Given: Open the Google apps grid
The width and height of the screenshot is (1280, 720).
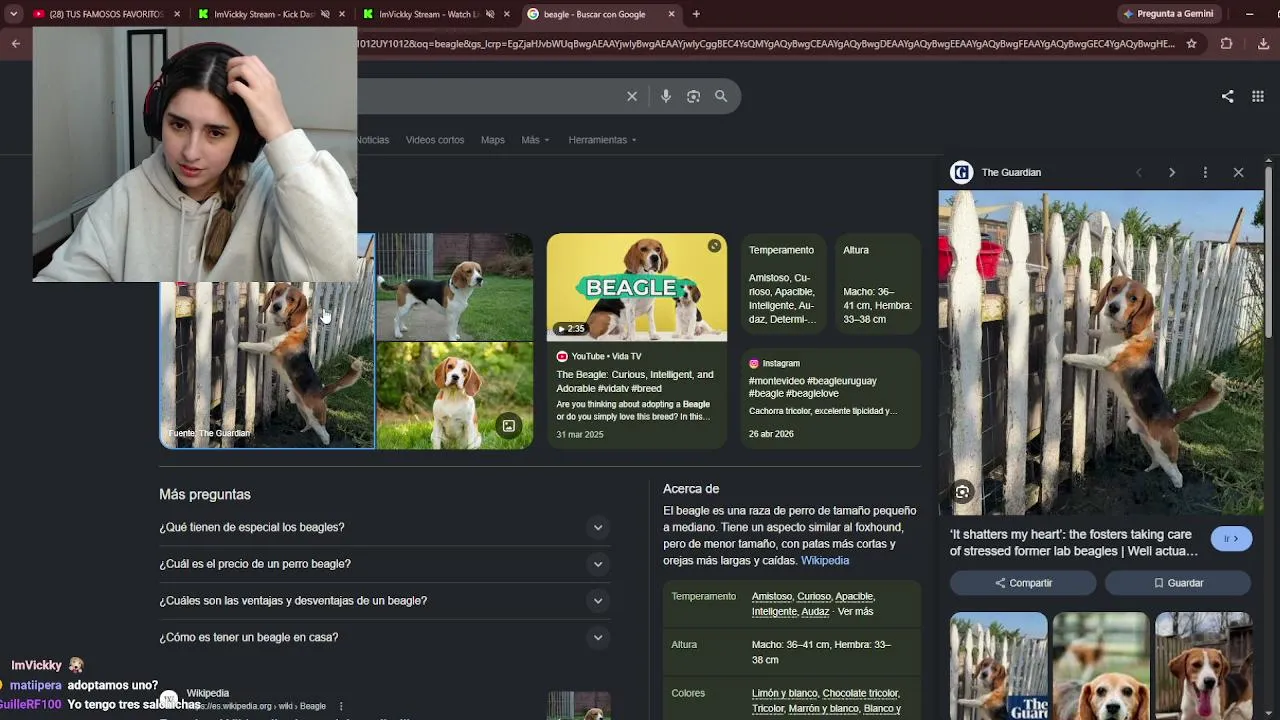Looking at the screenshot, I should pyautogui.click(x=1258, y=97).
